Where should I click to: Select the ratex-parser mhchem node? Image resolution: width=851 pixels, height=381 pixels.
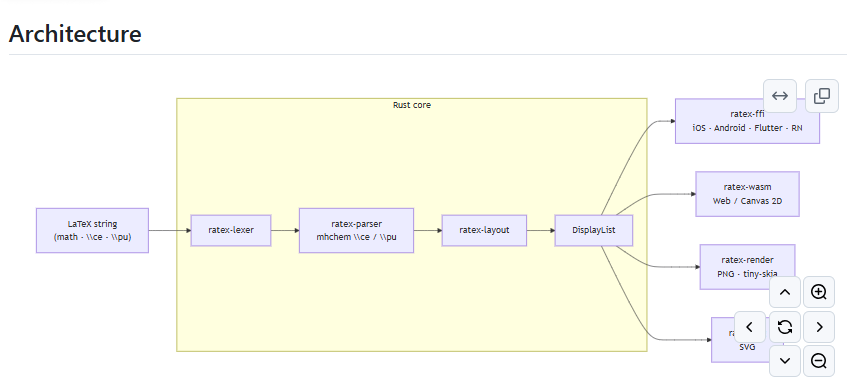[x=357, y=230]
